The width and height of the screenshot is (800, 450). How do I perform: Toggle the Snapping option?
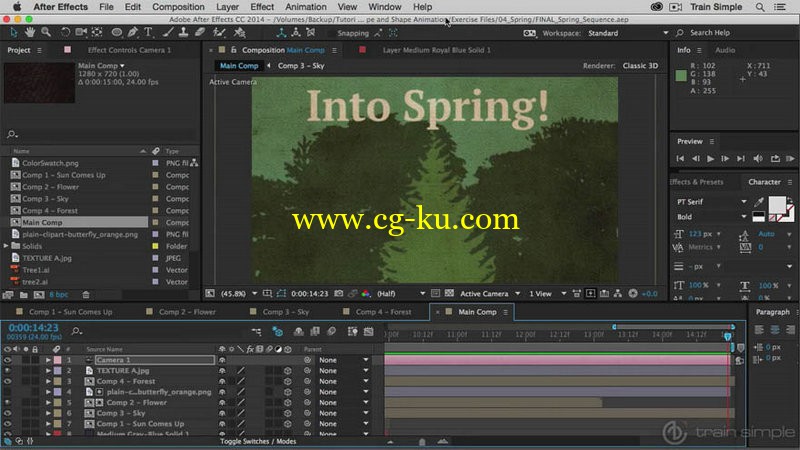point(353,33)
